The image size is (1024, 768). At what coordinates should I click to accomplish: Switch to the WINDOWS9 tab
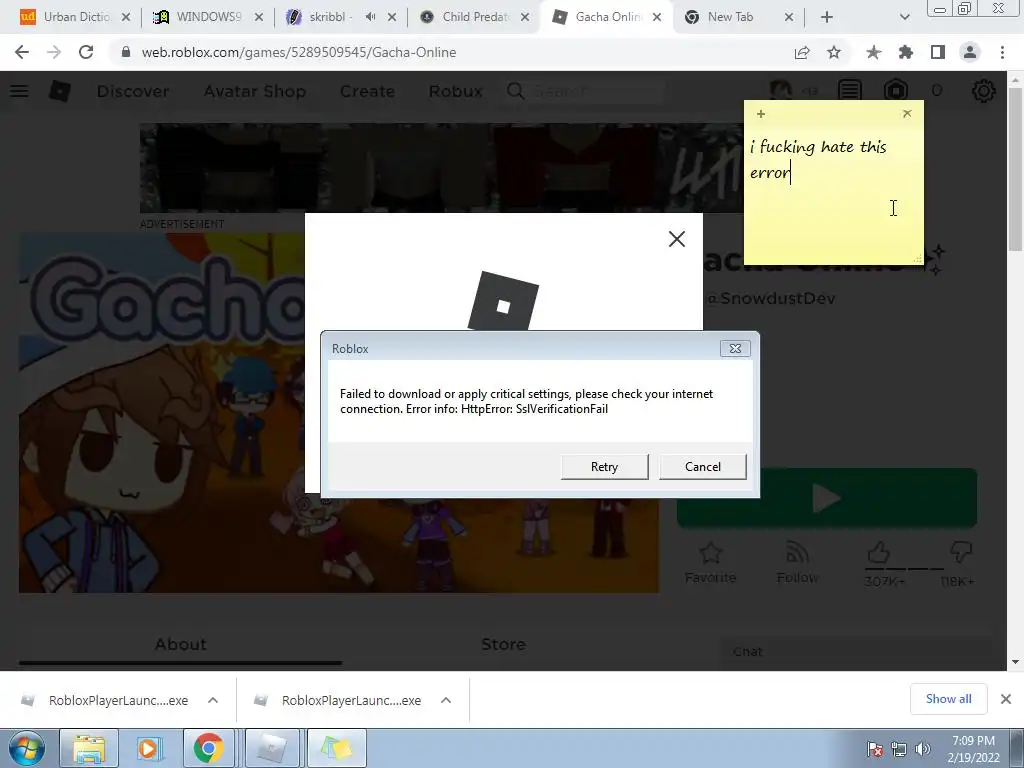[x=207, y=17]
